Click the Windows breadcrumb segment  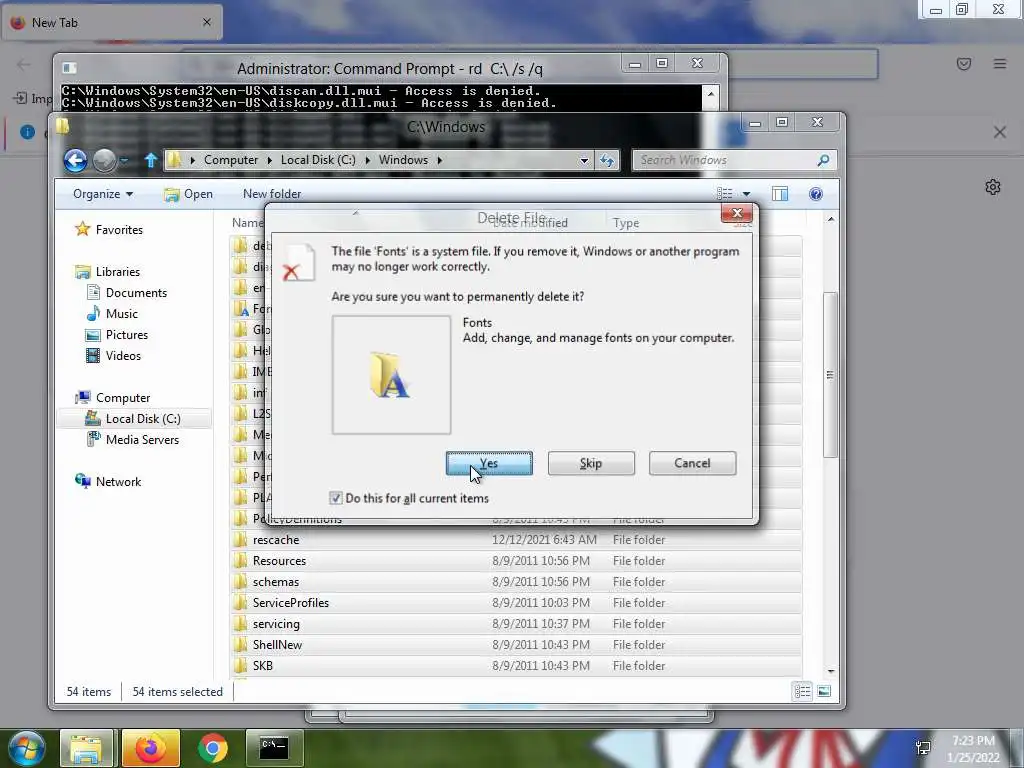pos(403,160)
